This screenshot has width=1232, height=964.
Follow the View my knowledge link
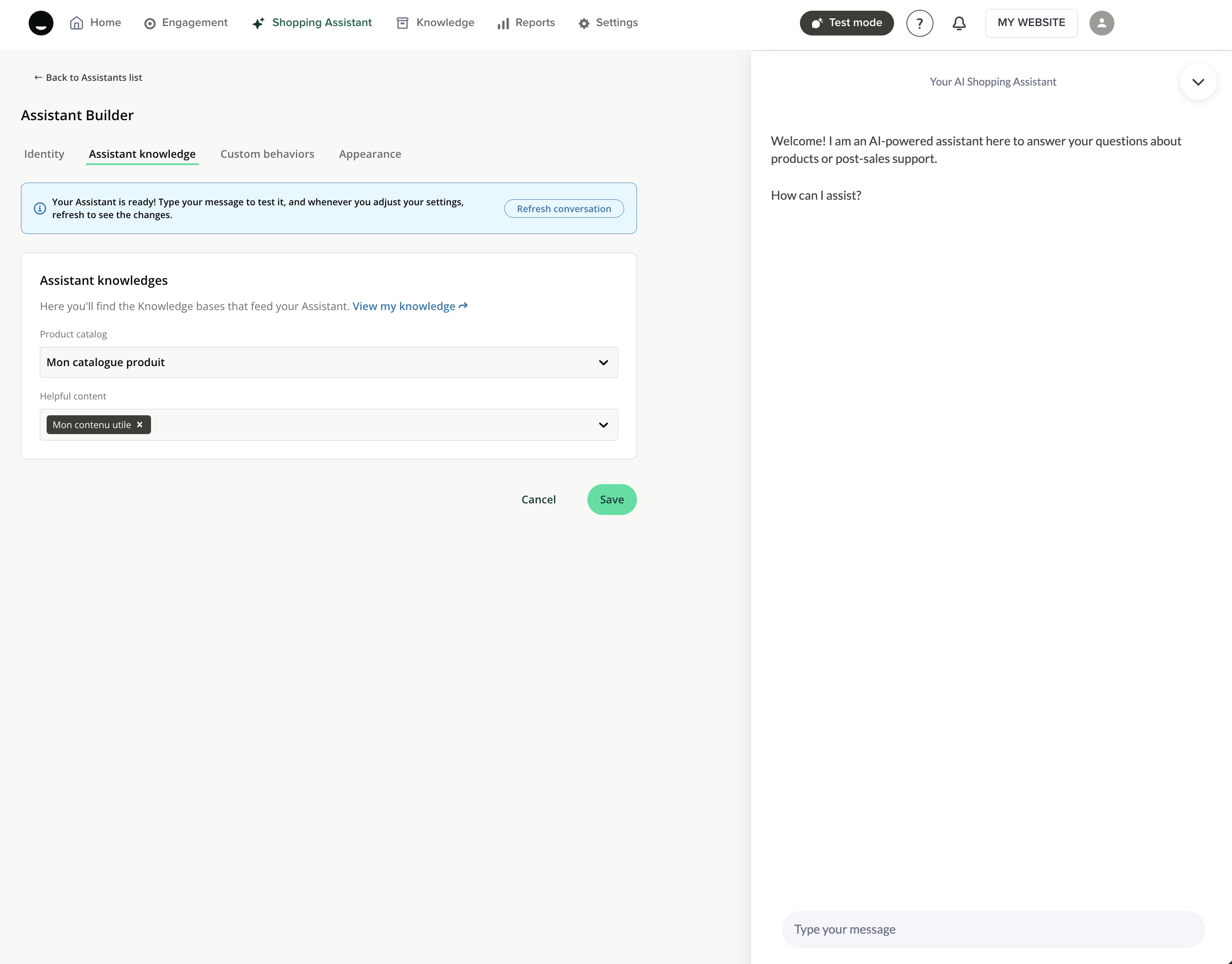(410, 306)
